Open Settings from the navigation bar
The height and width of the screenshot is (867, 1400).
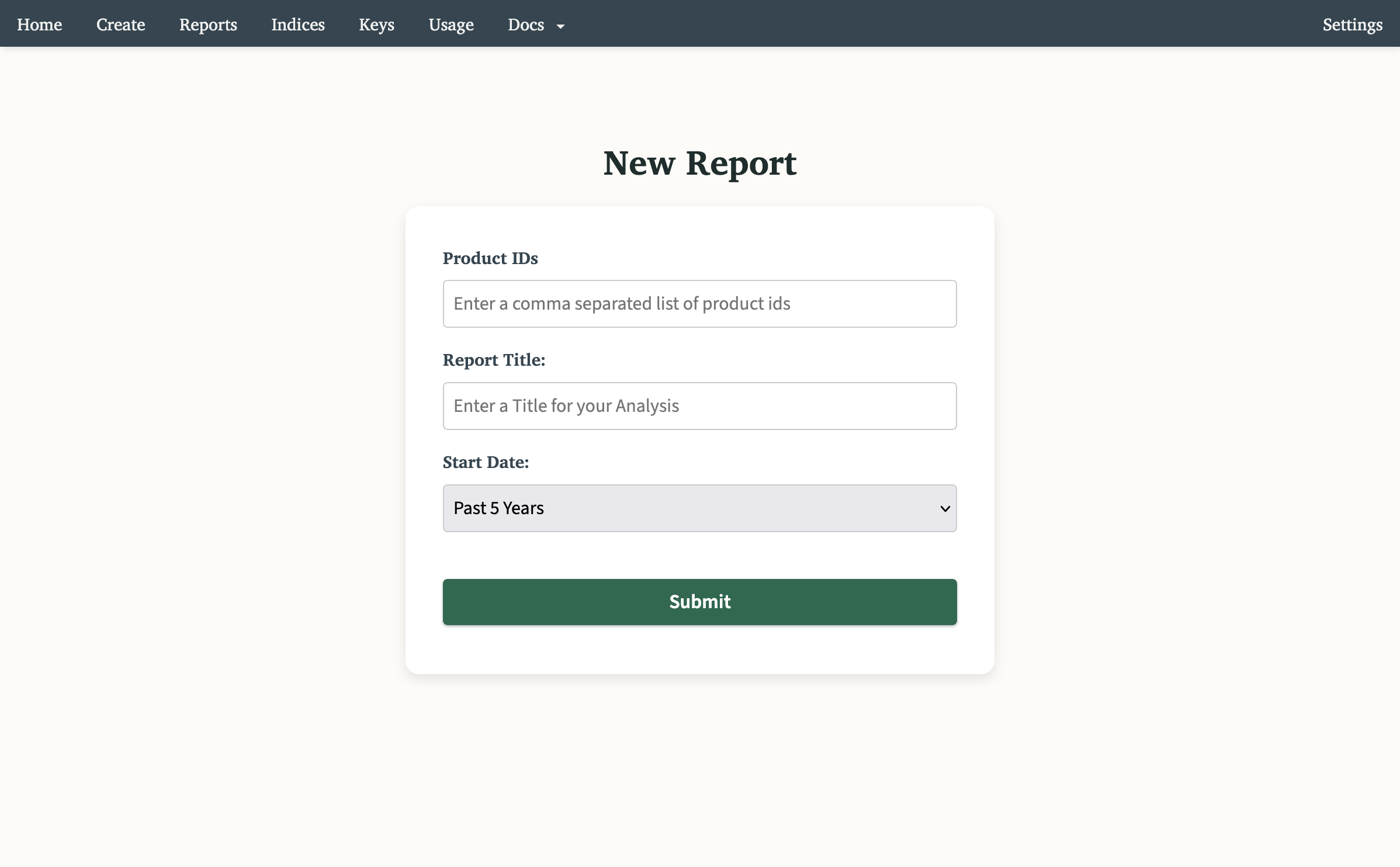click(x=1353, y=25)
